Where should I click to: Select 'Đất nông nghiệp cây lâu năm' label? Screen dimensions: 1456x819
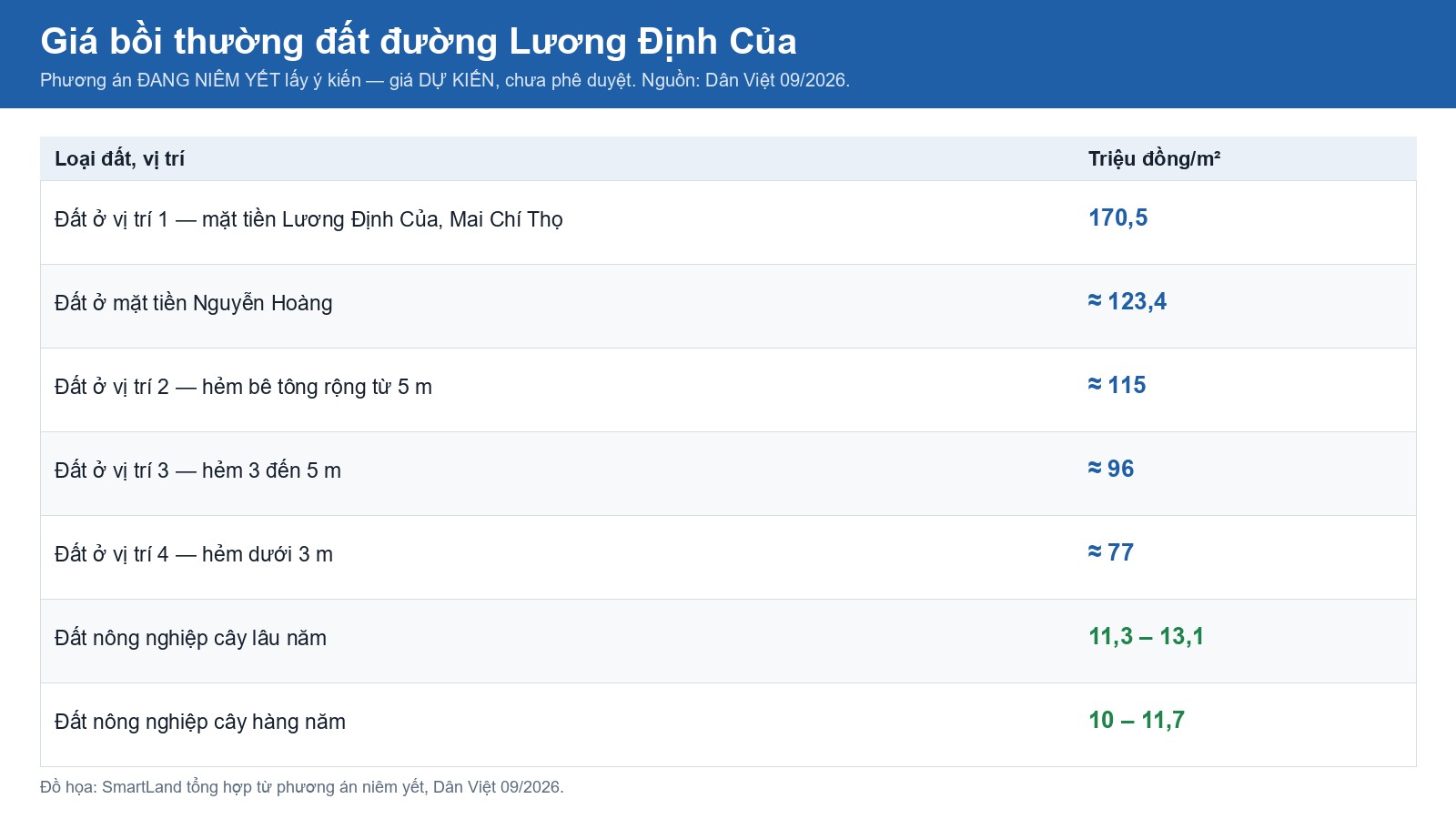190,638
